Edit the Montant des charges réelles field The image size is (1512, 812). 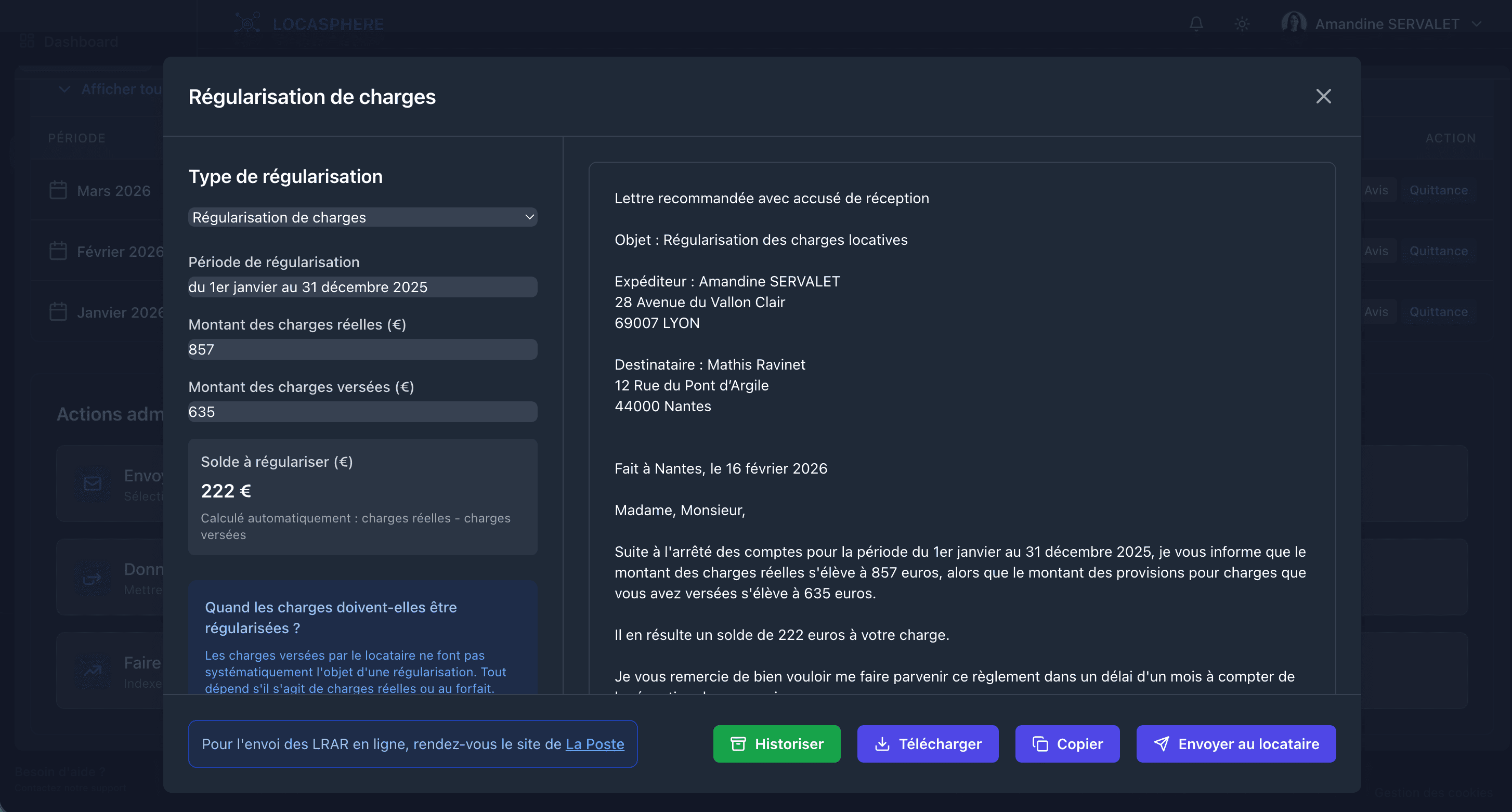pos(362,349)
